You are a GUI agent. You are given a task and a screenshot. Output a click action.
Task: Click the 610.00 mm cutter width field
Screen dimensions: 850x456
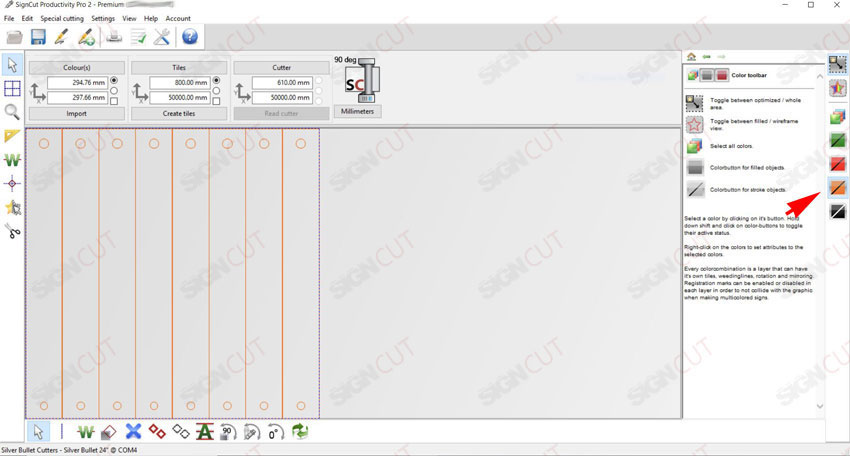coord(282,82)
